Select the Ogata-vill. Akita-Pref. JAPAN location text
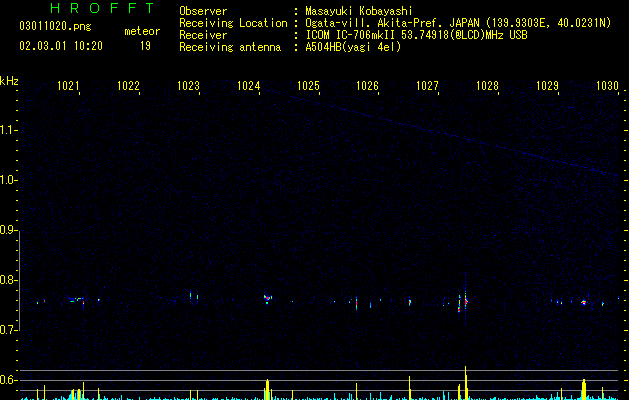The height and width of the screenshot is (400, 629). tap(458, 23)
